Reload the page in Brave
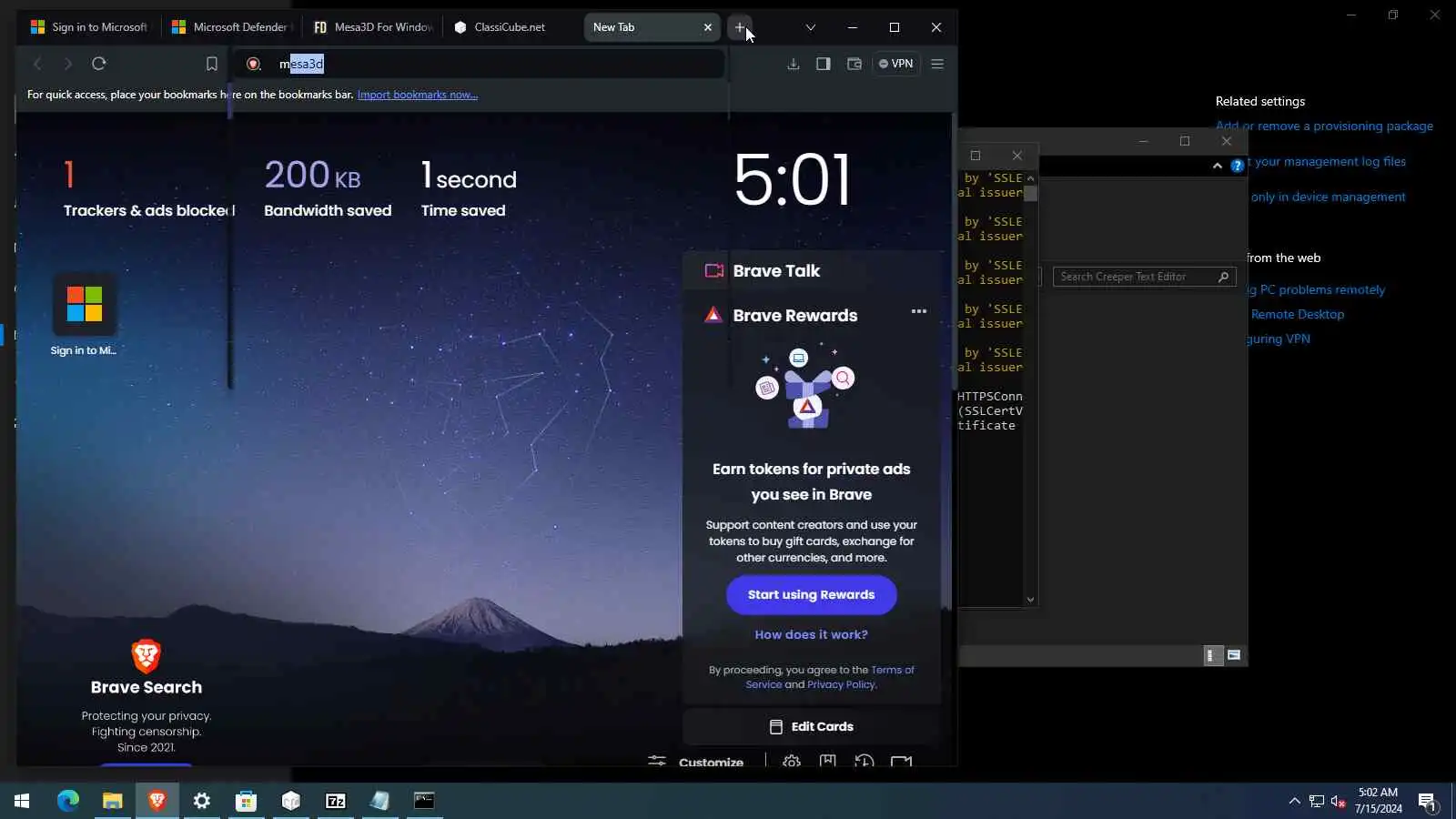 pyautogui.click(x=99, y=64)
